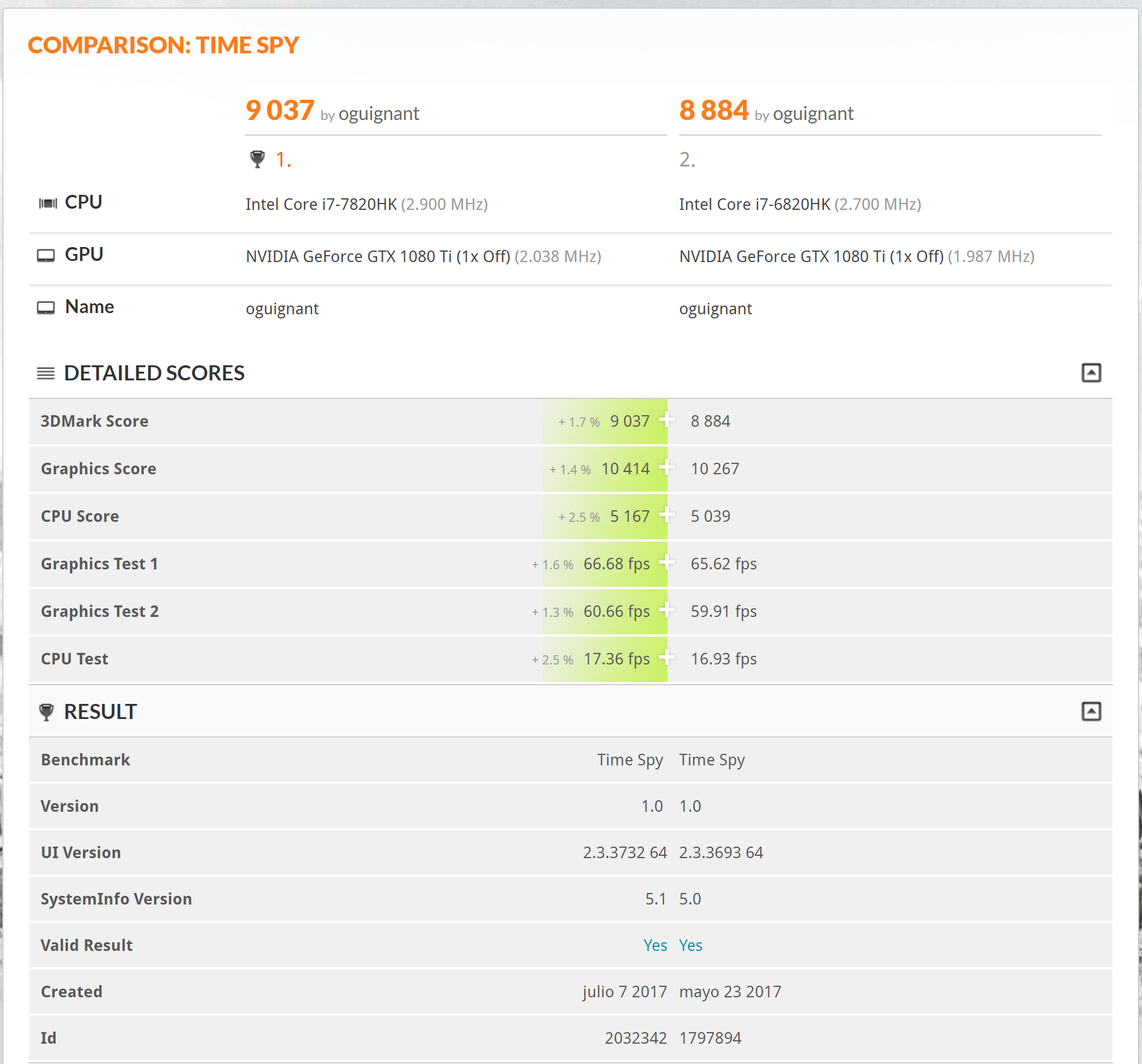Image resolution: width=1142 pixels, height=1064 pixels.
Task: Click SystemInfo Version value 5.0
Action: pos(690,899)
